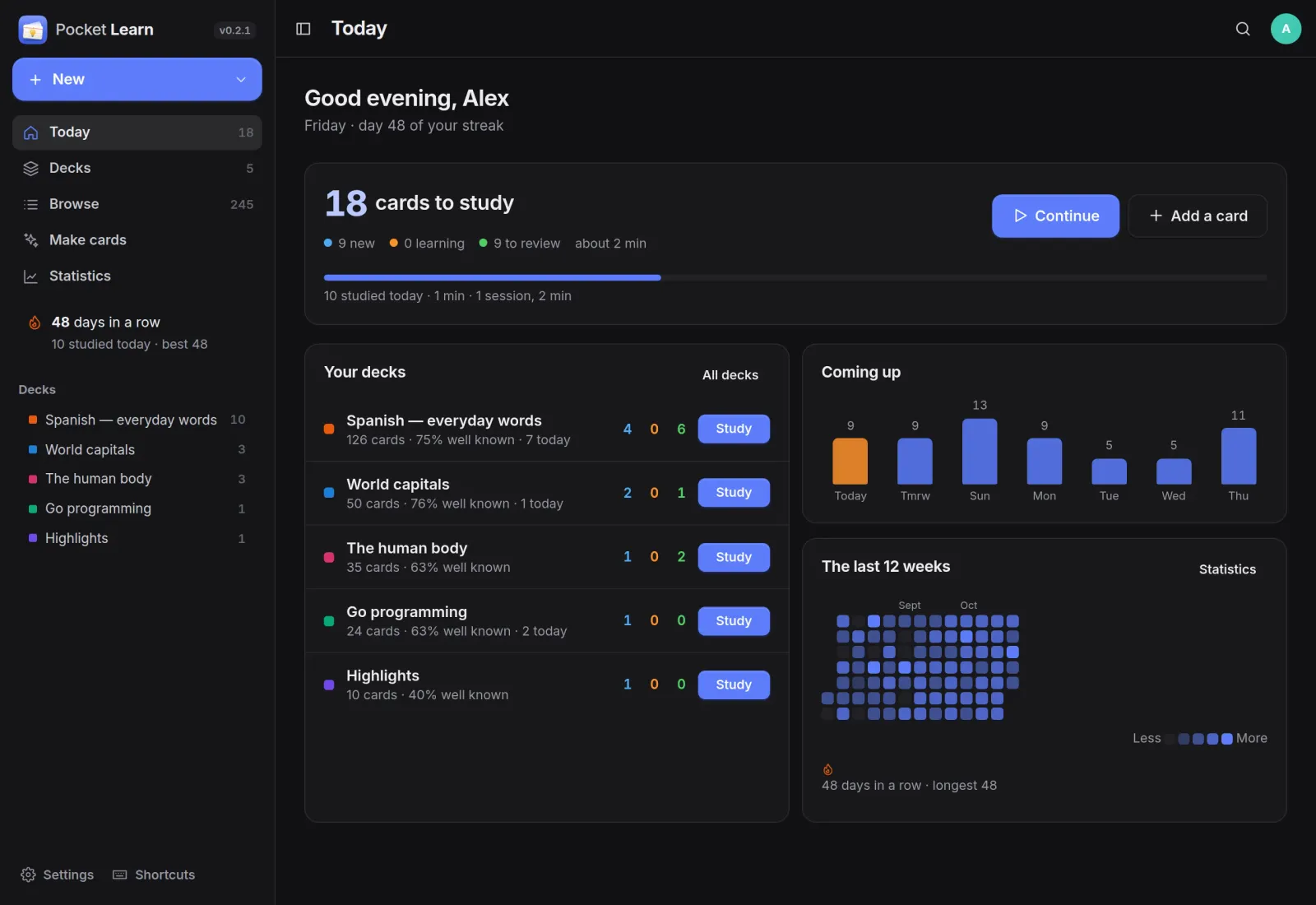Viewport: 1316px width, 905px height.
Task: Click the flame streak icon in sidebar
Action: pos(35,323)
